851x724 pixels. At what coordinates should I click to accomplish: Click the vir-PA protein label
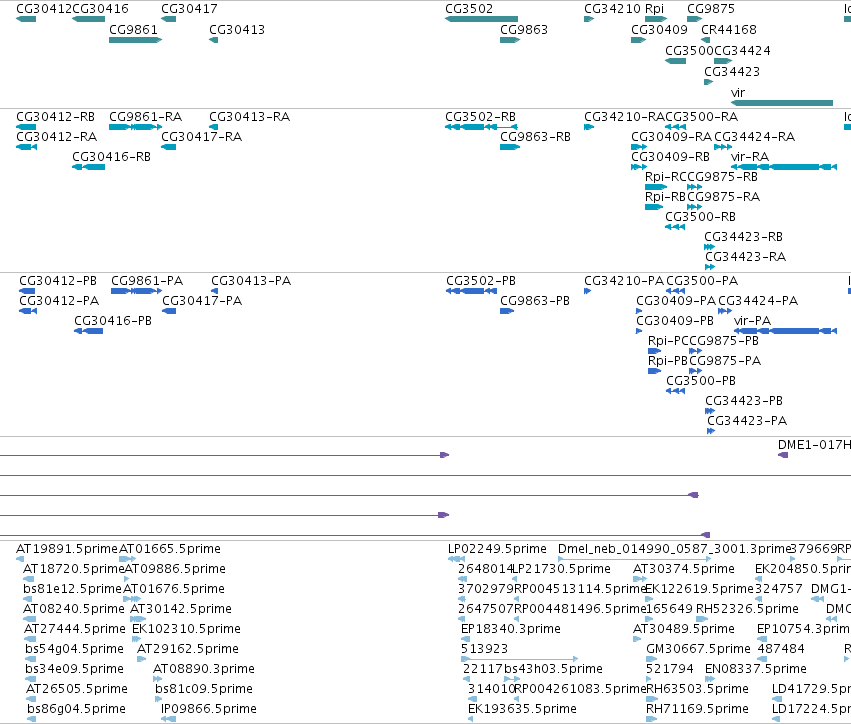(752, 321)
